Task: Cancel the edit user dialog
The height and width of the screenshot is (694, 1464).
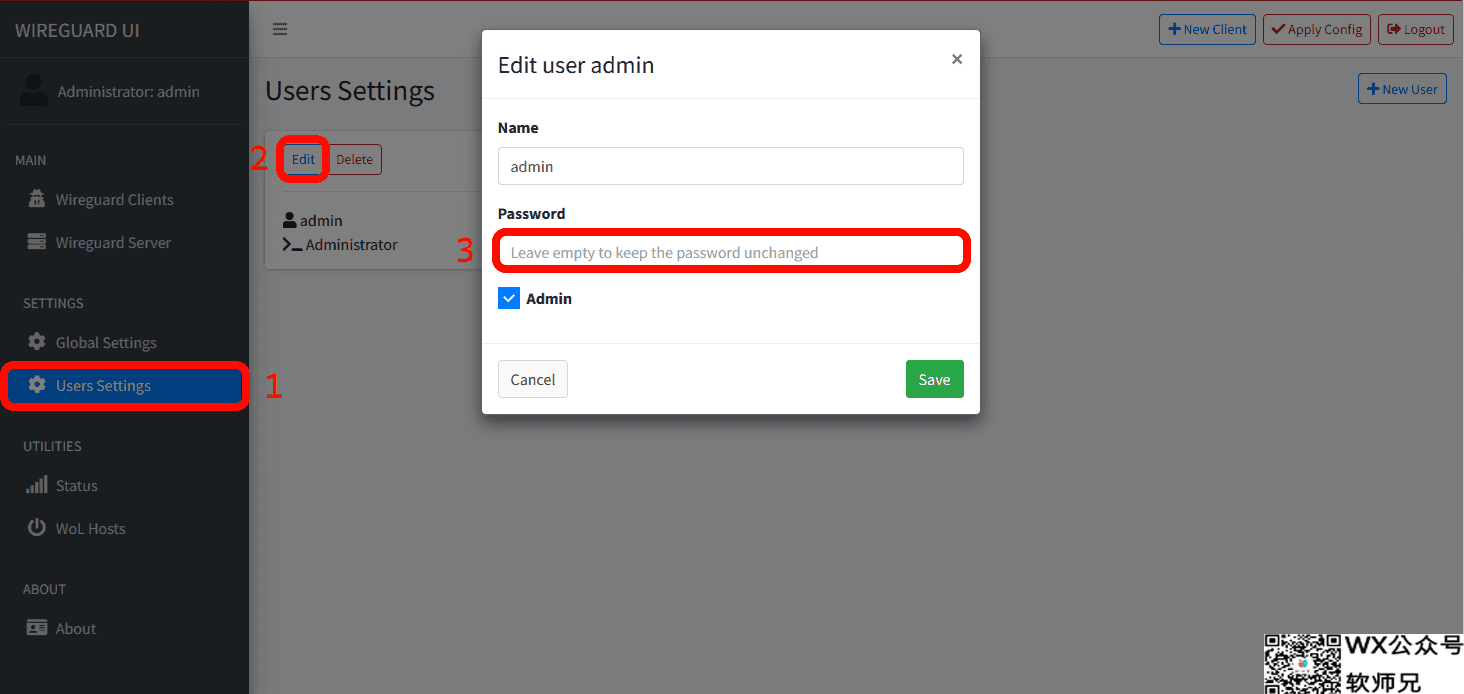Action: pos(533,379)
